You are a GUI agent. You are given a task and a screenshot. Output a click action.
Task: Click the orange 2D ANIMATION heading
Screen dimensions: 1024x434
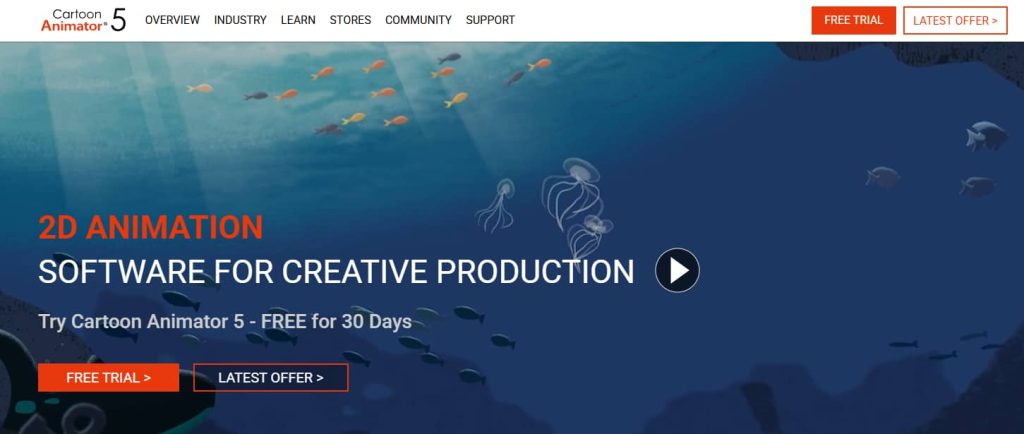coord(151,227)
